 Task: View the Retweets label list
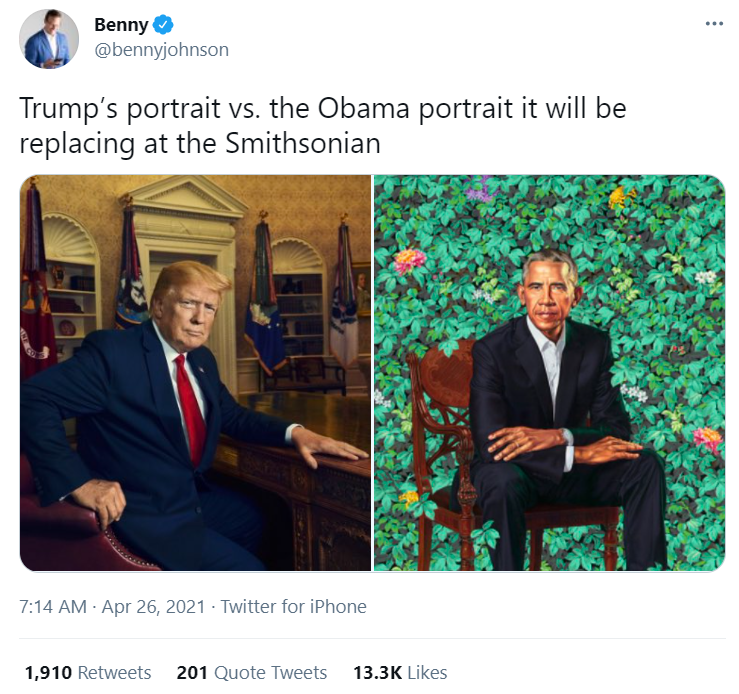click(115, 673)
